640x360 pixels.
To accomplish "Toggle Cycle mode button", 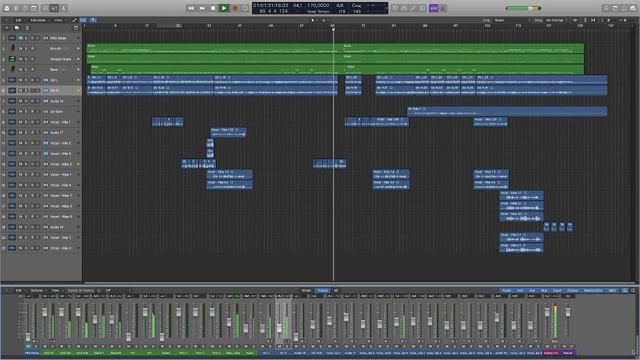I will (x=245, y=8).
